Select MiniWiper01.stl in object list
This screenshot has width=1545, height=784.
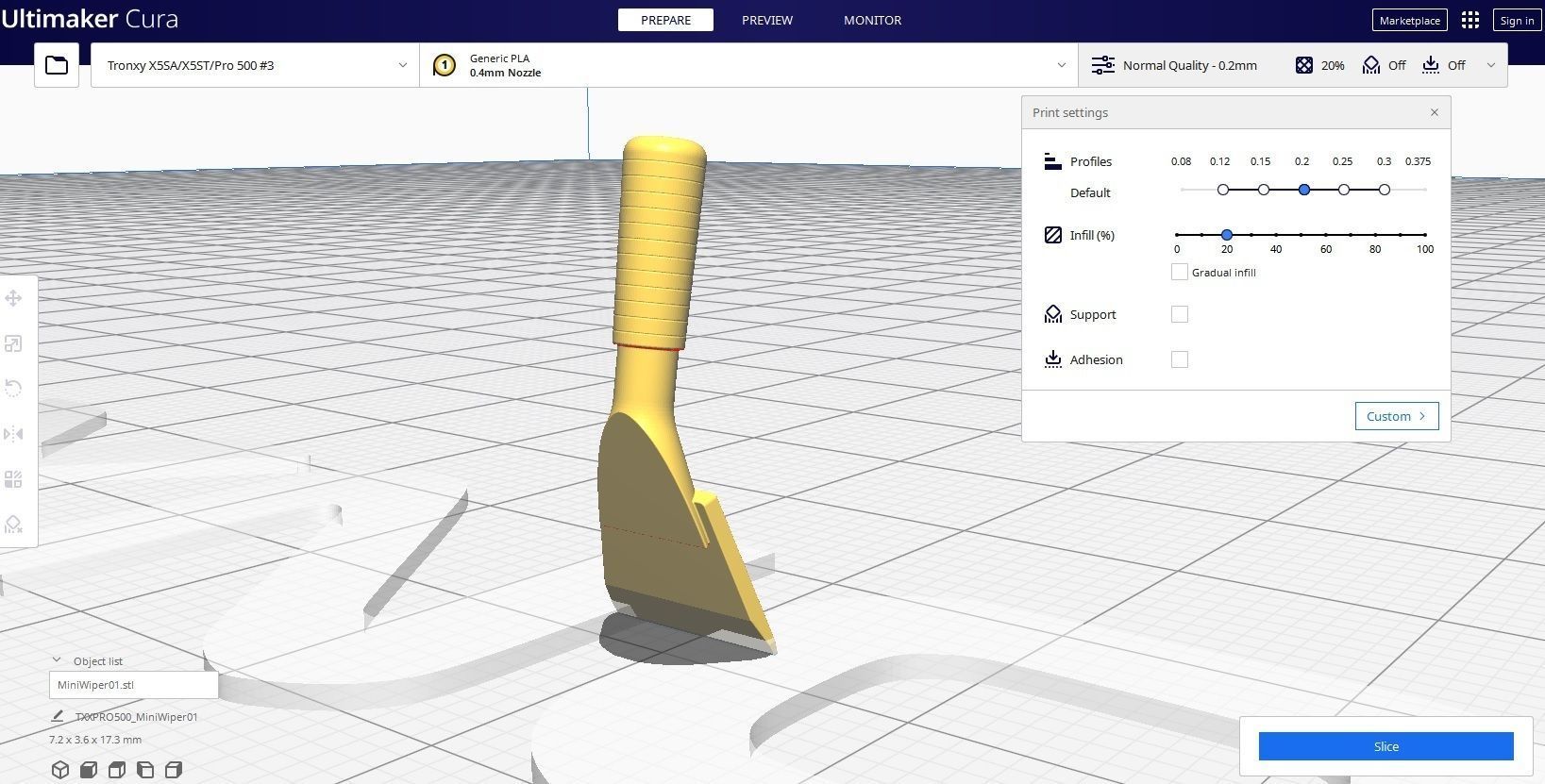point(133,685)
